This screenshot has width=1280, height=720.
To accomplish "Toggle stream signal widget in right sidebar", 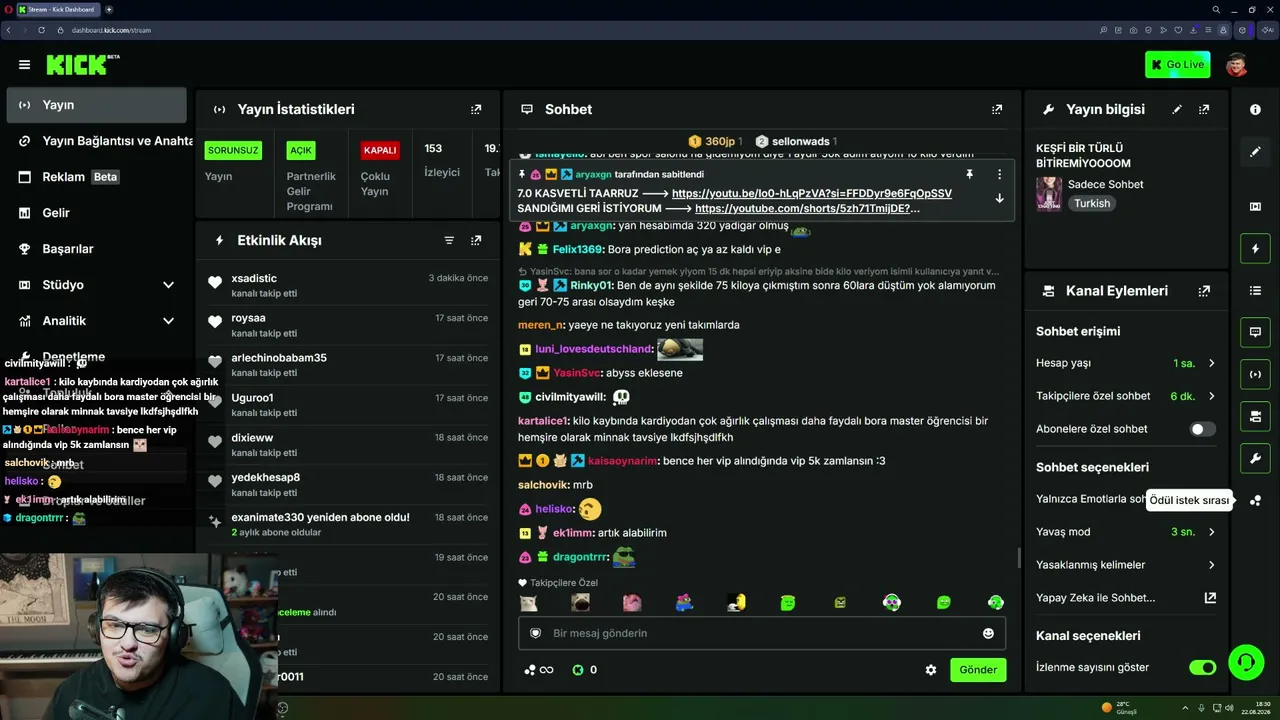I will pyautogui.click(x=1255, y=374).
